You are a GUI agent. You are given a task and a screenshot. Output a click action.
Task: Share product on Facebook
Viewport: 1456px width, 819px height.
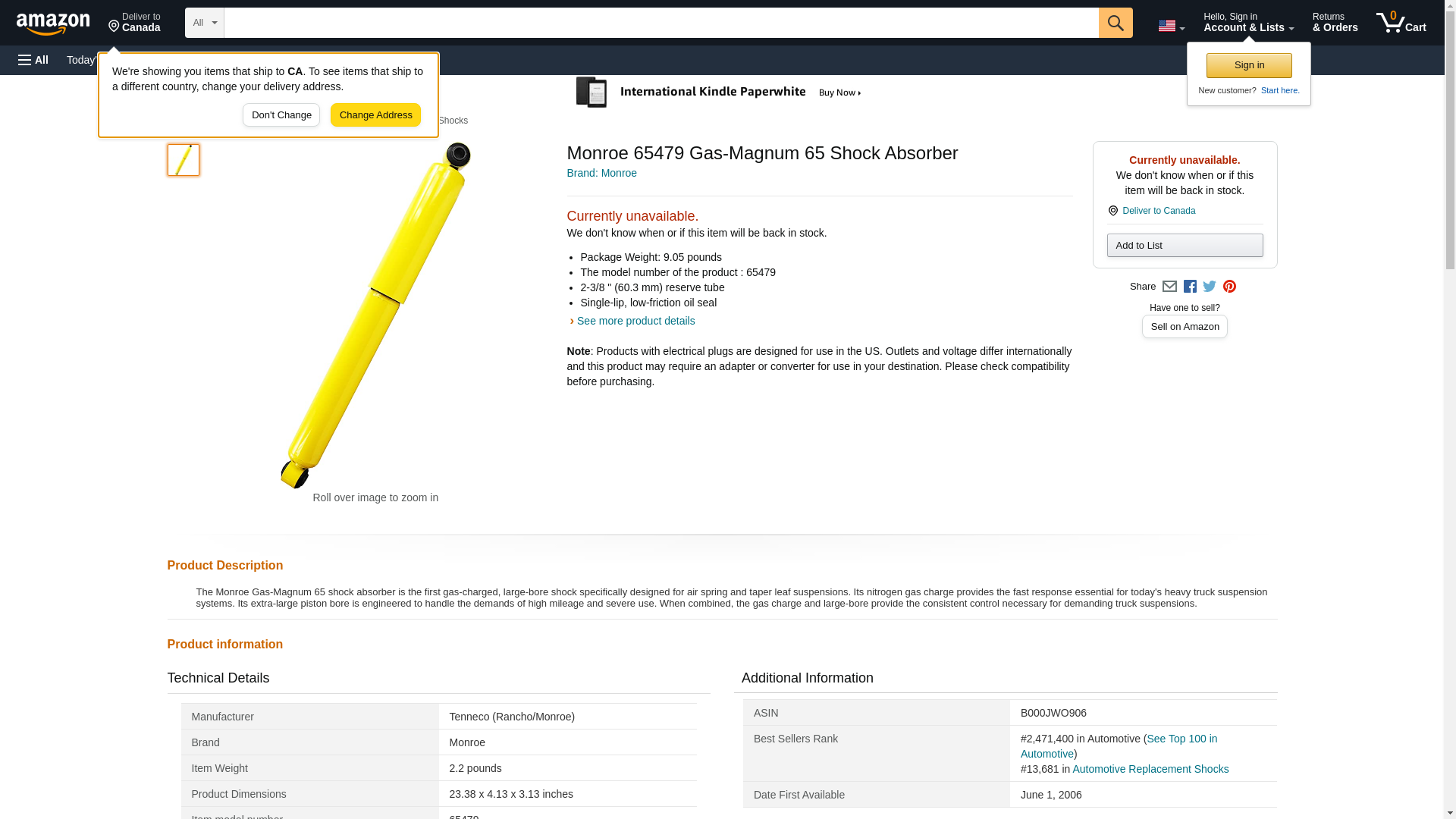[x=1190, y=287]
